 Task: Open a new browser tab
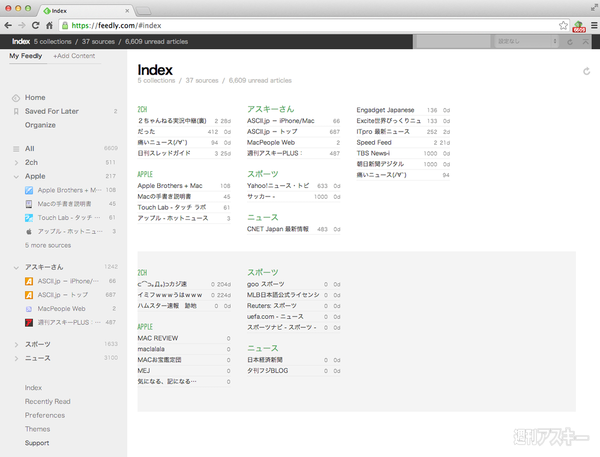(143, 11)
